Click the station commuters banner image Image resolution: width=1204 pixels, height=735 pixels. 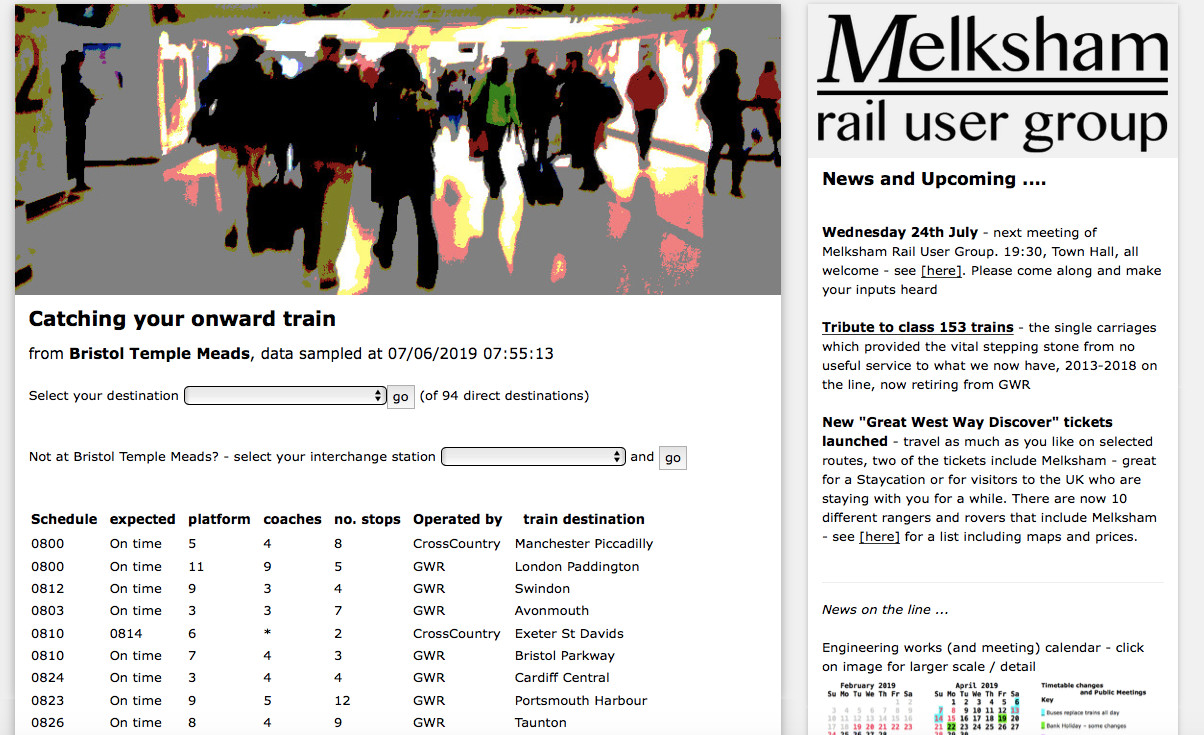click(397, 149)
